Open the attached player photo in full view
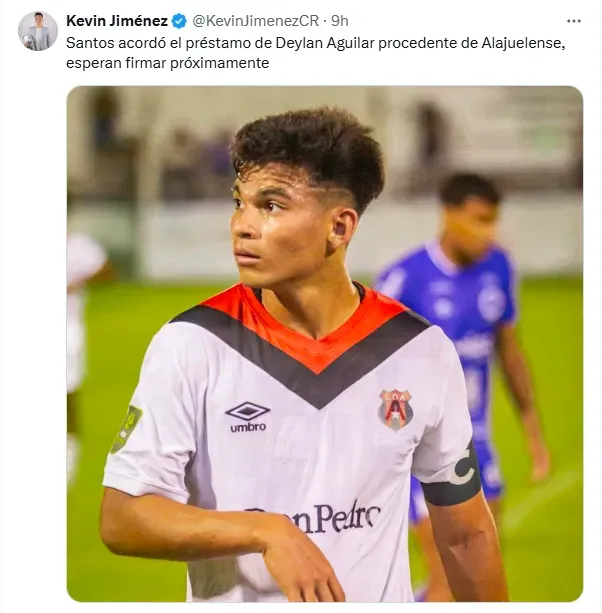 pyautogui.click(x=325, y=344)
